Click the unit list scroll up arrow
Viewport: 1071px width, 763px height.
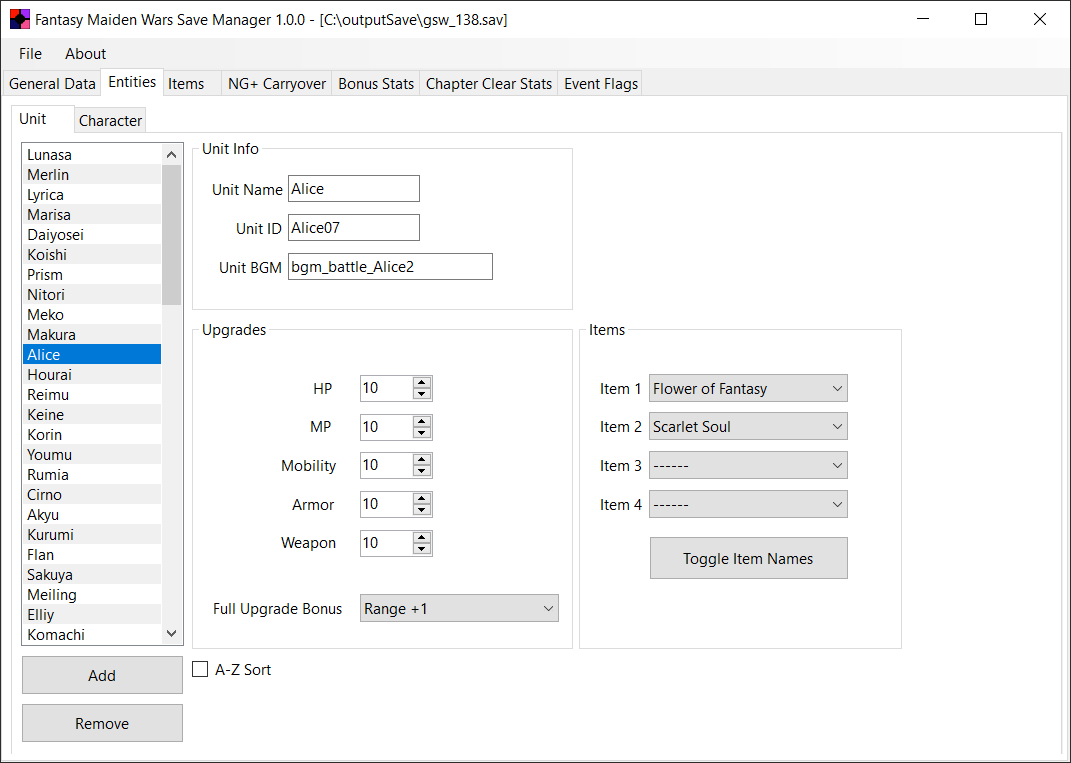pos(171,154)
